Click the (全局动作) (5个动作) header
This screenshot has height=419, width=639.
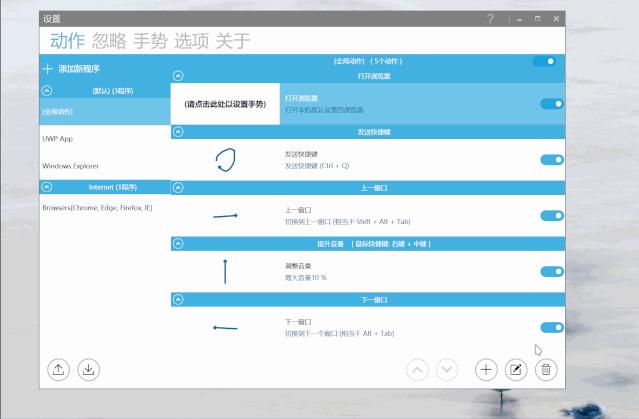[x=368, y=61]
